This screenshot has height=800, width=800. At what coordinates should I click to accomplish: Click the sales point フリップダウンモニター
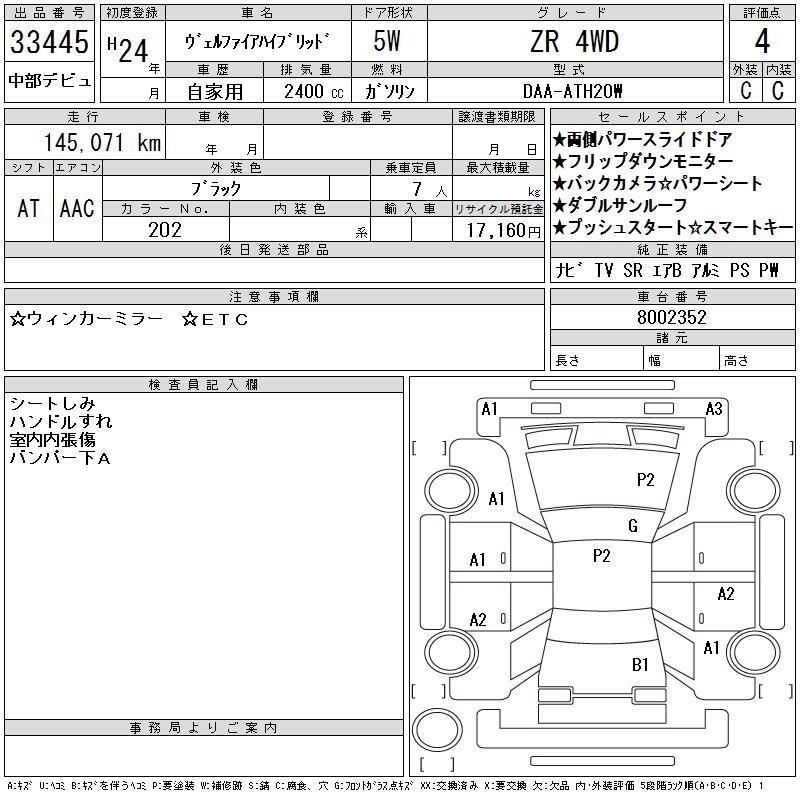click(643, 161)
